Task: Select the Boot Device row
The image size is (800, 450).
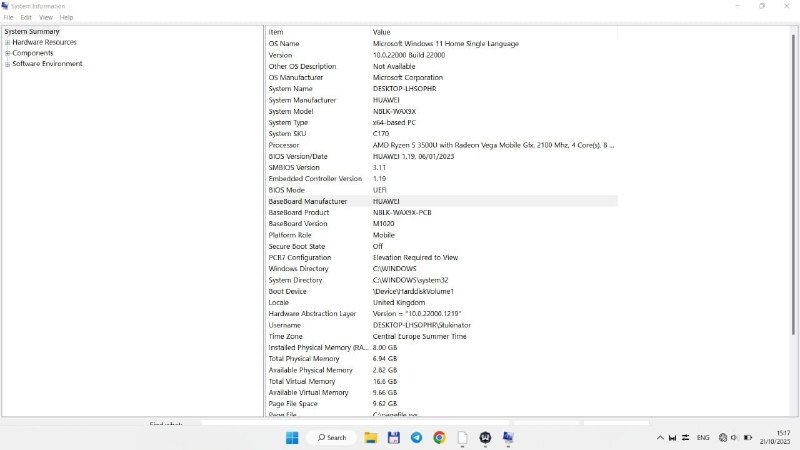Action: 442,291
